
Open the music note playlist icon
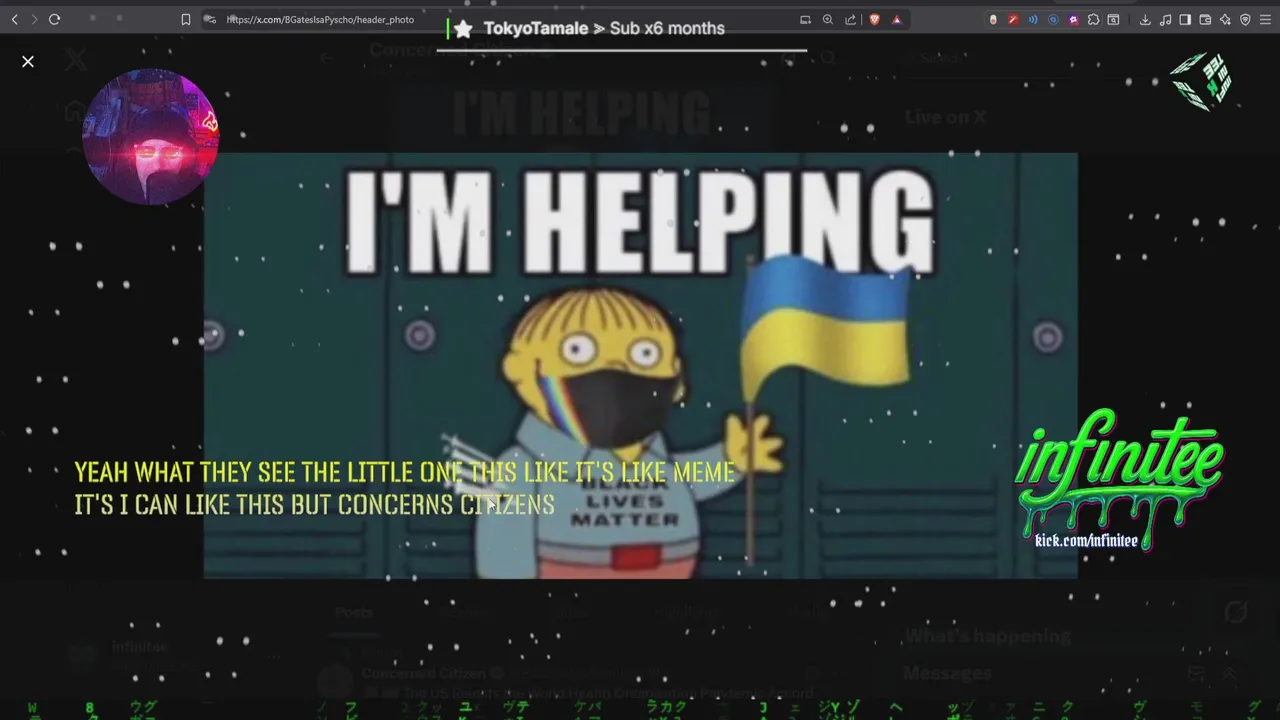coord(1165,20)
